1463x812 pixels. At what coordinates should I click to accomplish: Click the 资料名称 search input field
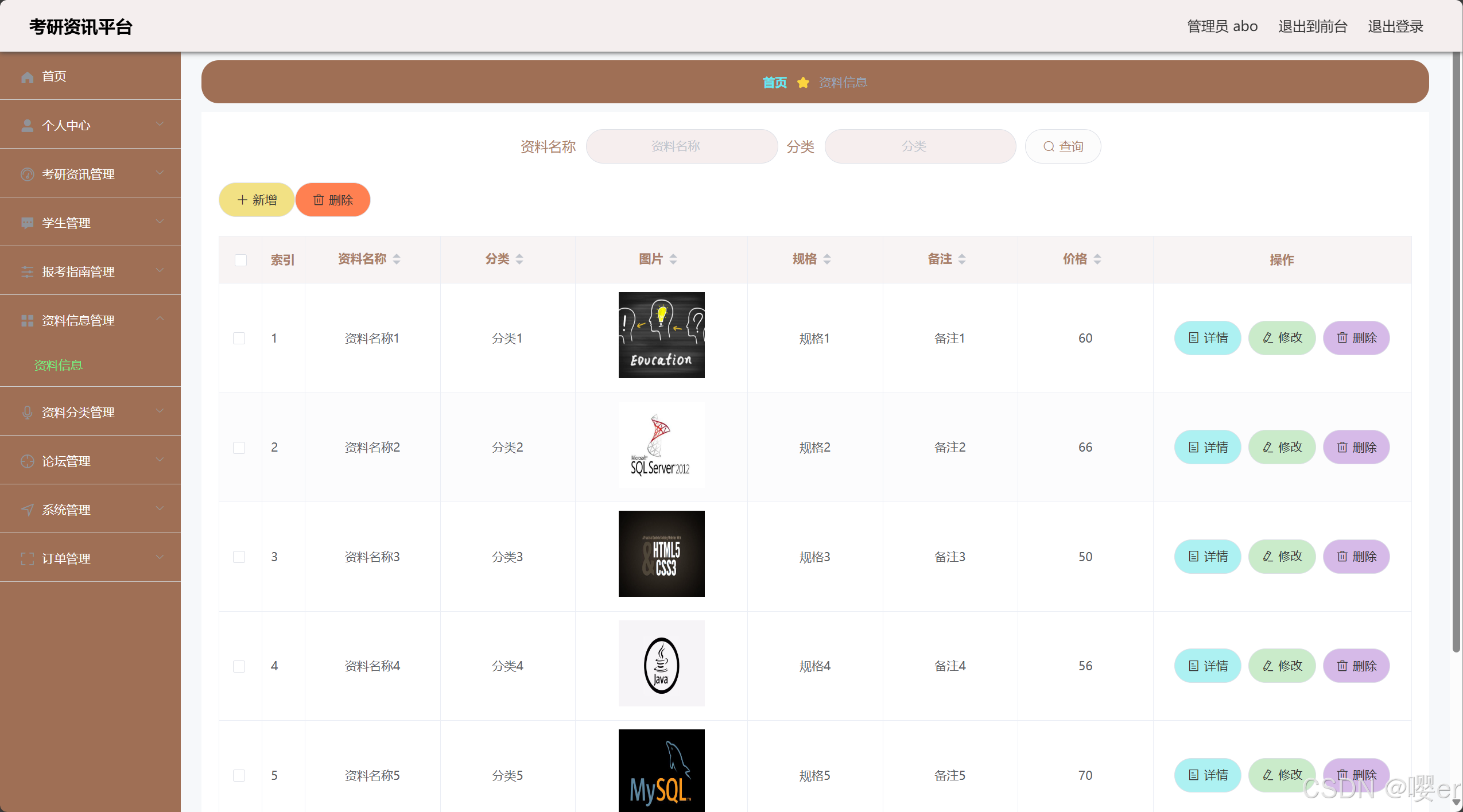click(x=681, y=147)
